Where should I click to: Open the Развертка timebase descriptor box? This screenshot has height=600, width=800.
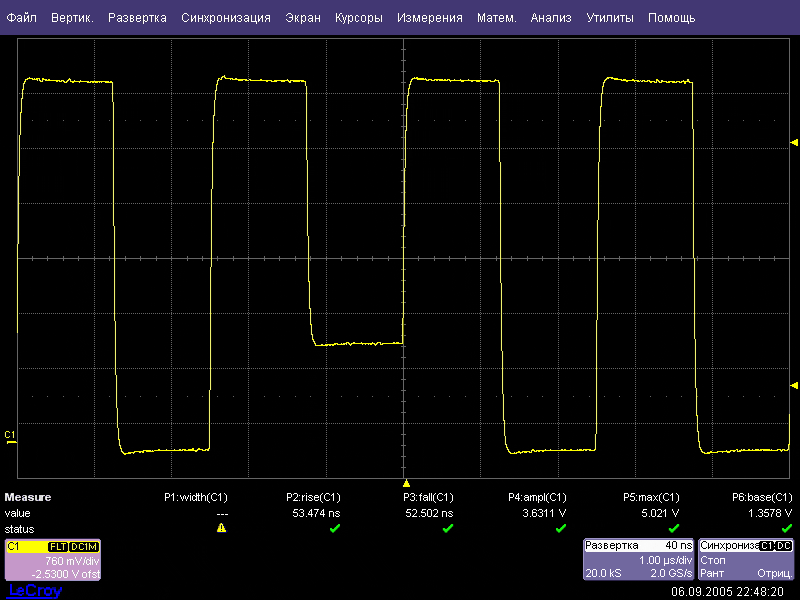[638, 560]
